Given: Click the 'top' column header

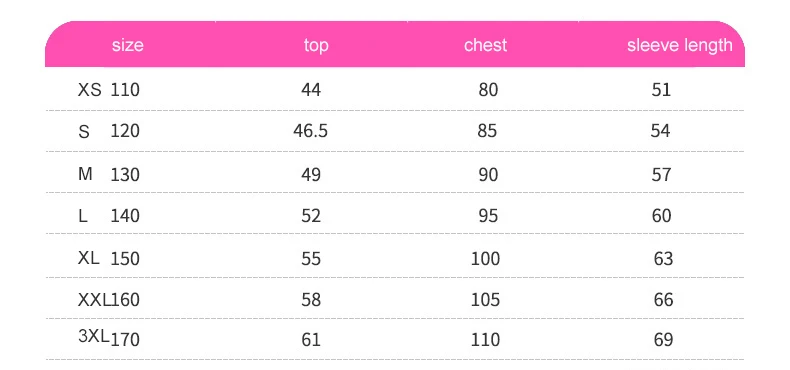Looking at the screenshot, I should tap(316, 46).
